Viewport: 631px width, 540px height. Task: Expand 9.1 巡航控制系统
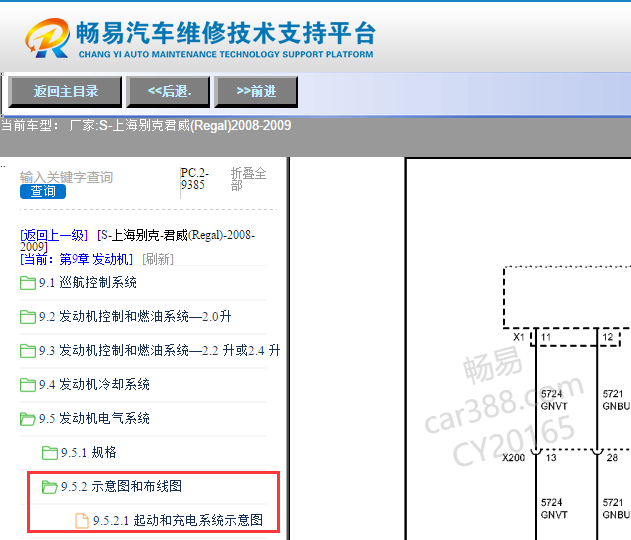[x=88, y=282]
